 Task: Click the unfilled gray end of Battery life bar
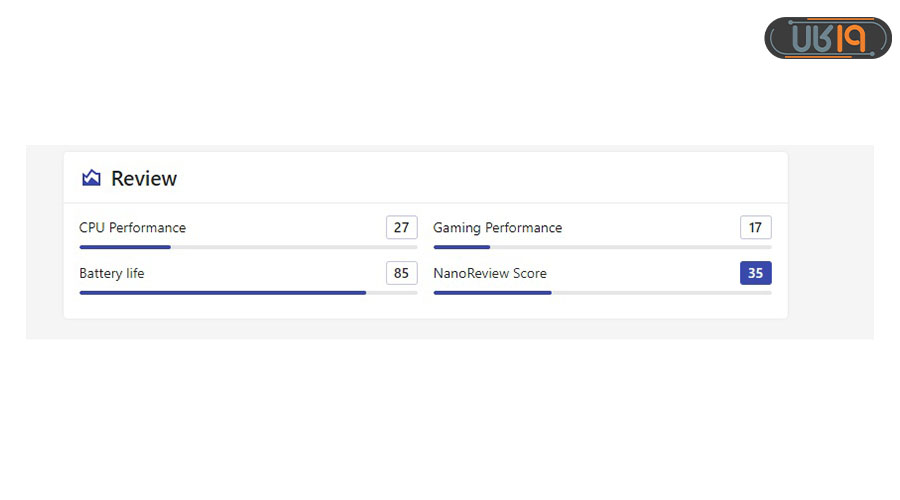coord(392,293)
